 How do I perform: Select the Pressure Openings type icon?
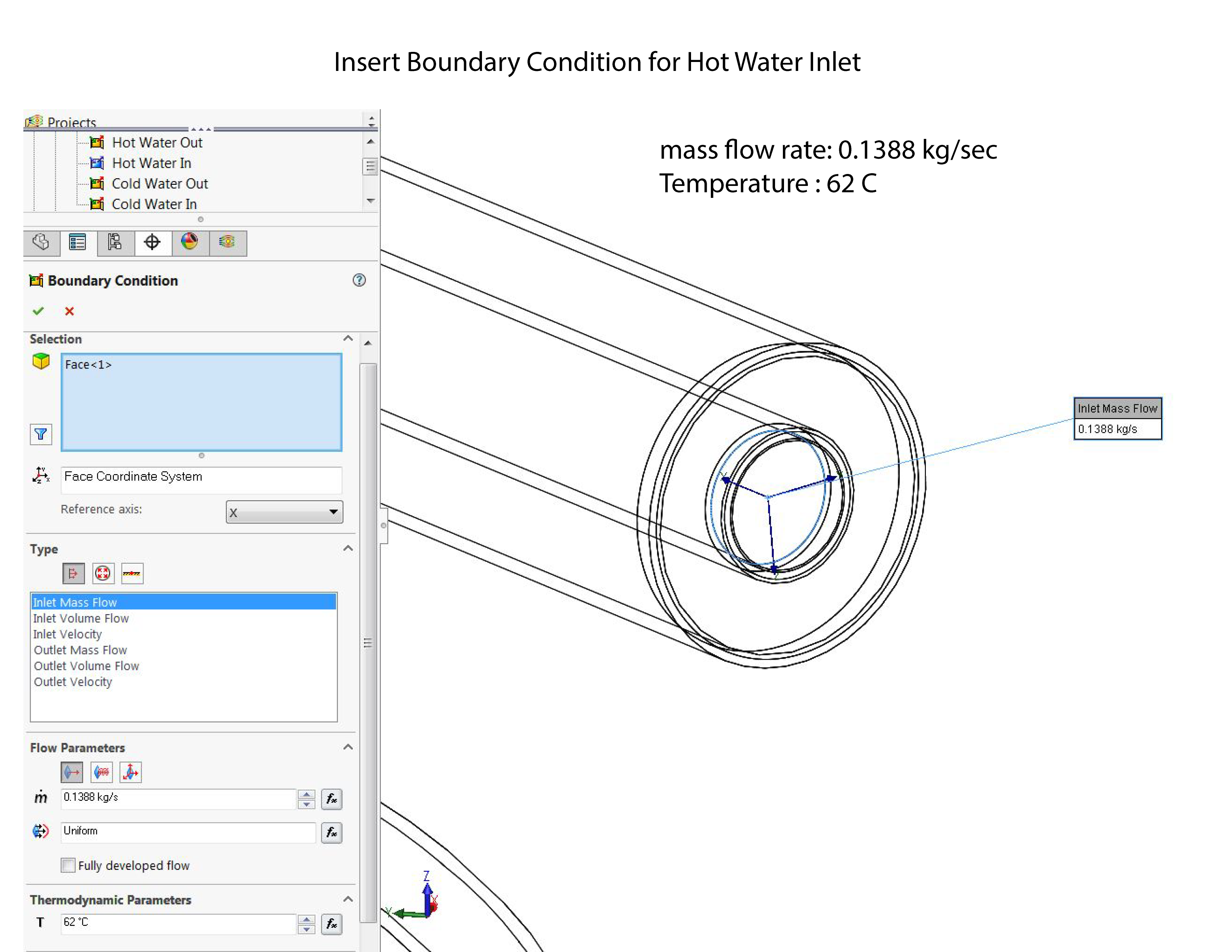103,573
